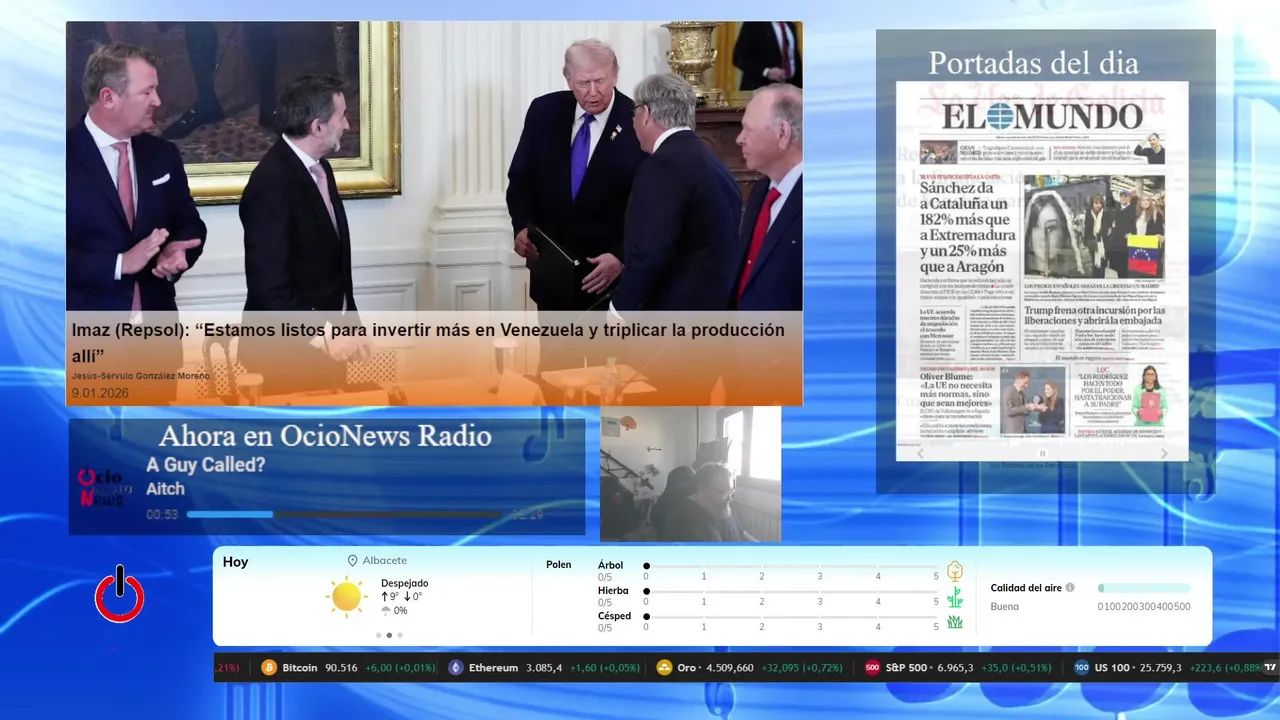Click the radio track progress bar
This screenshot has height=720, width=1280.
pos(345,514)
